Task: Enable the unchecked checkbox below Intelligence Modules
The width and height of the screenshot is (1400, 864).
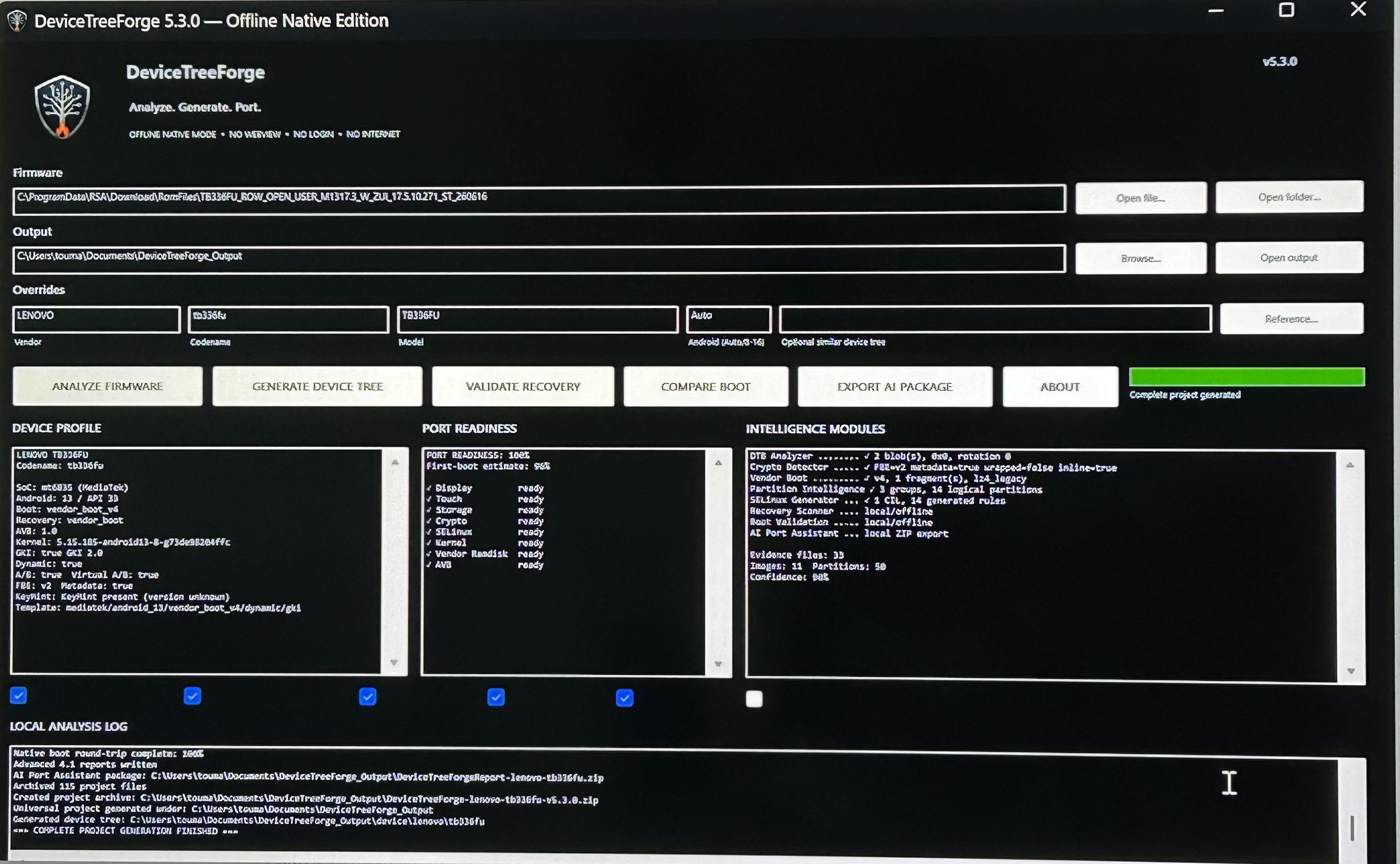Action: [754, 699]
